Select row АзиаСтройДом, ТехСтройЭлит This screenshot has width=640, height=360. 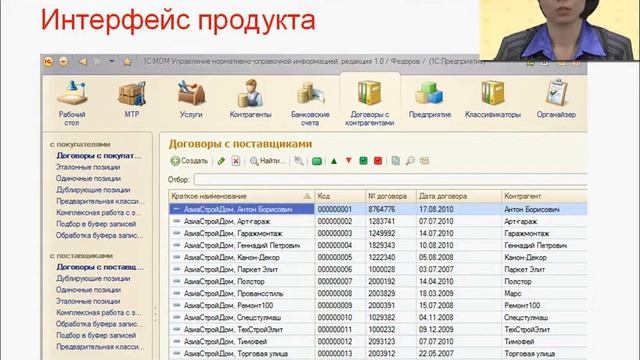[378, 329]
